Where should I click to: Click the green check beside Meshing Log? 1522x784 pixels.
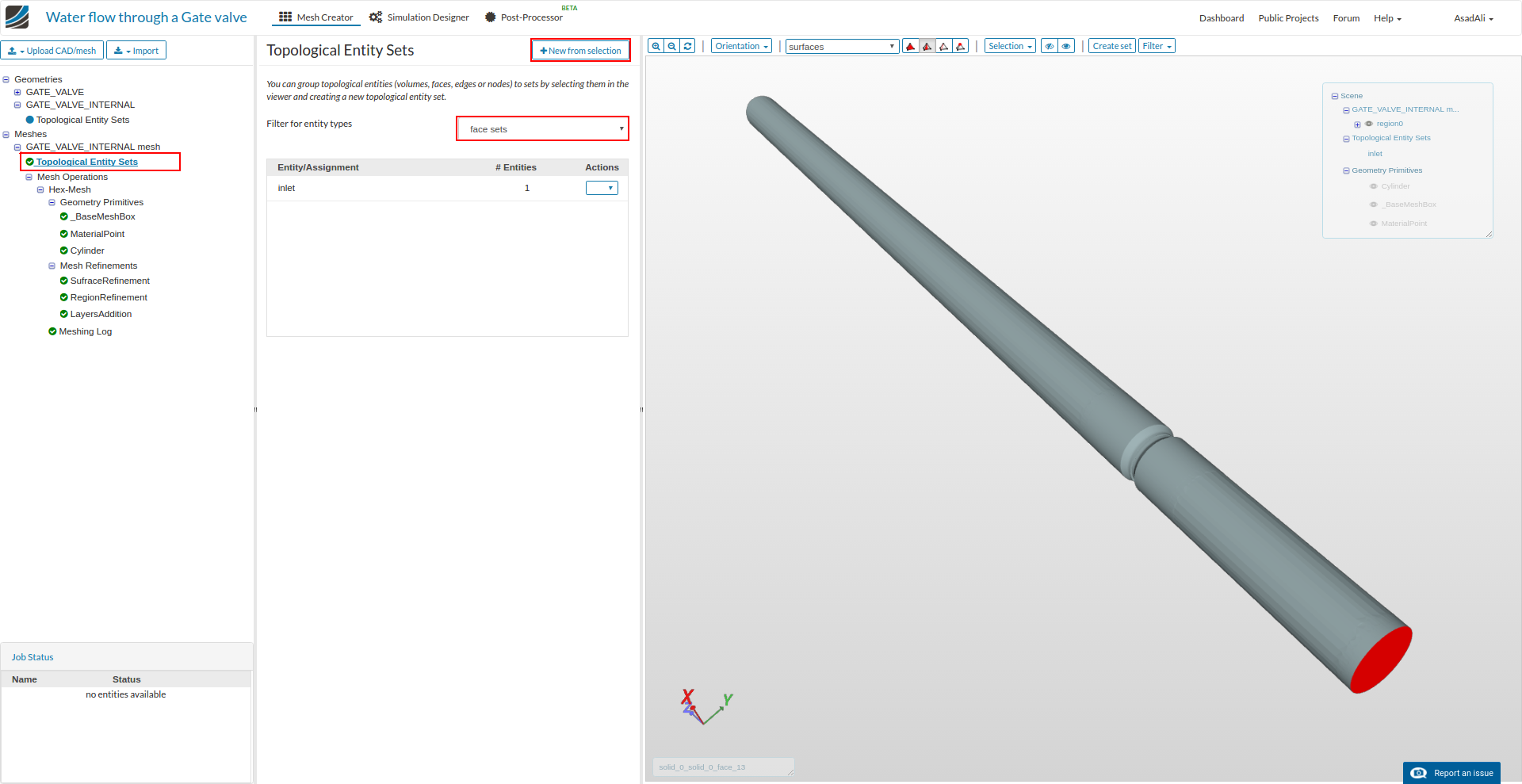52,331
